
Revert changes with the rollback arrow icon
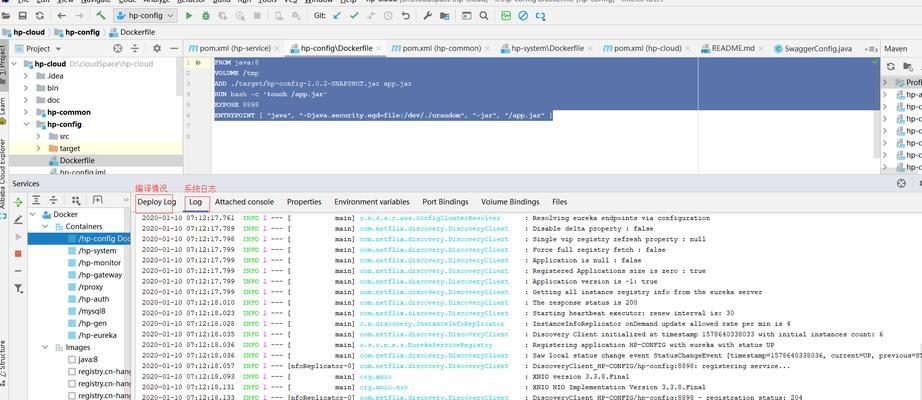tap(405, 16)
